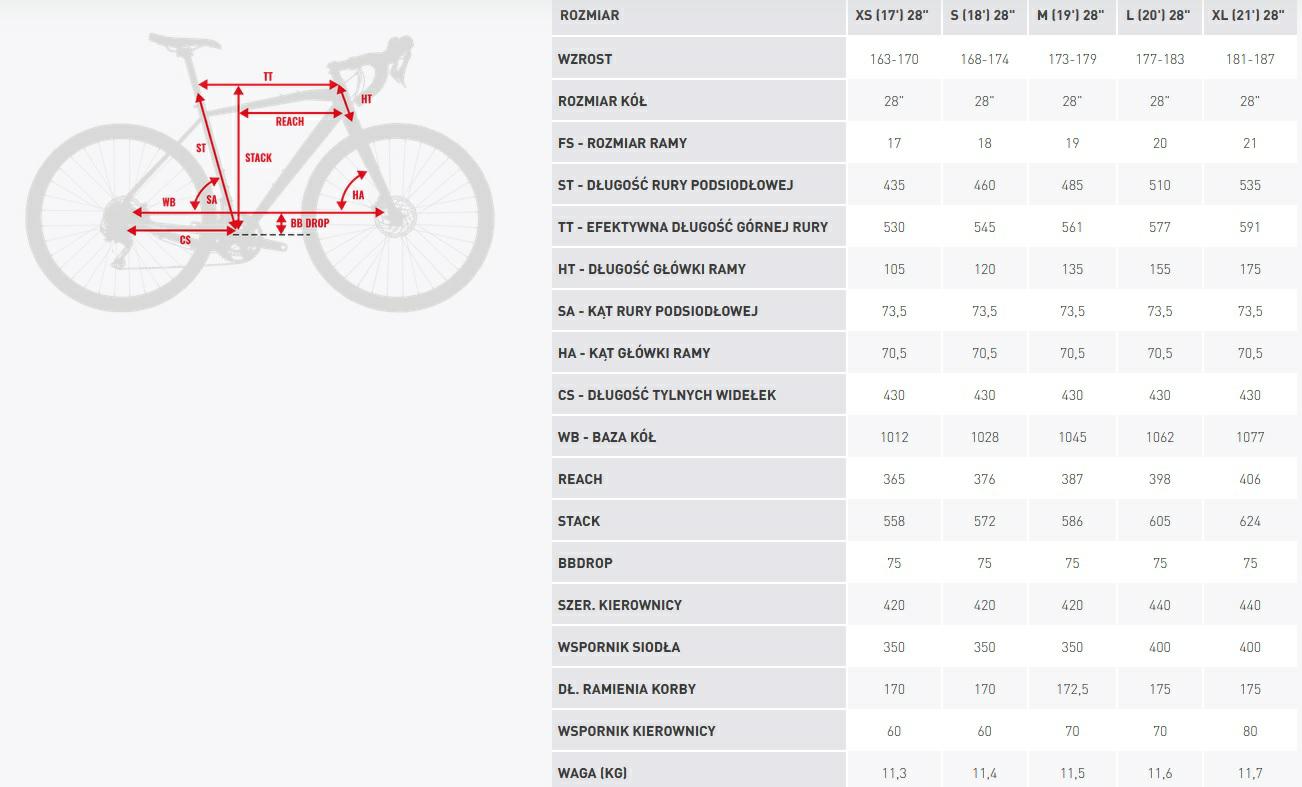
Task: Click the REACH label on the bike diagram
Action: tap(289, 121)
